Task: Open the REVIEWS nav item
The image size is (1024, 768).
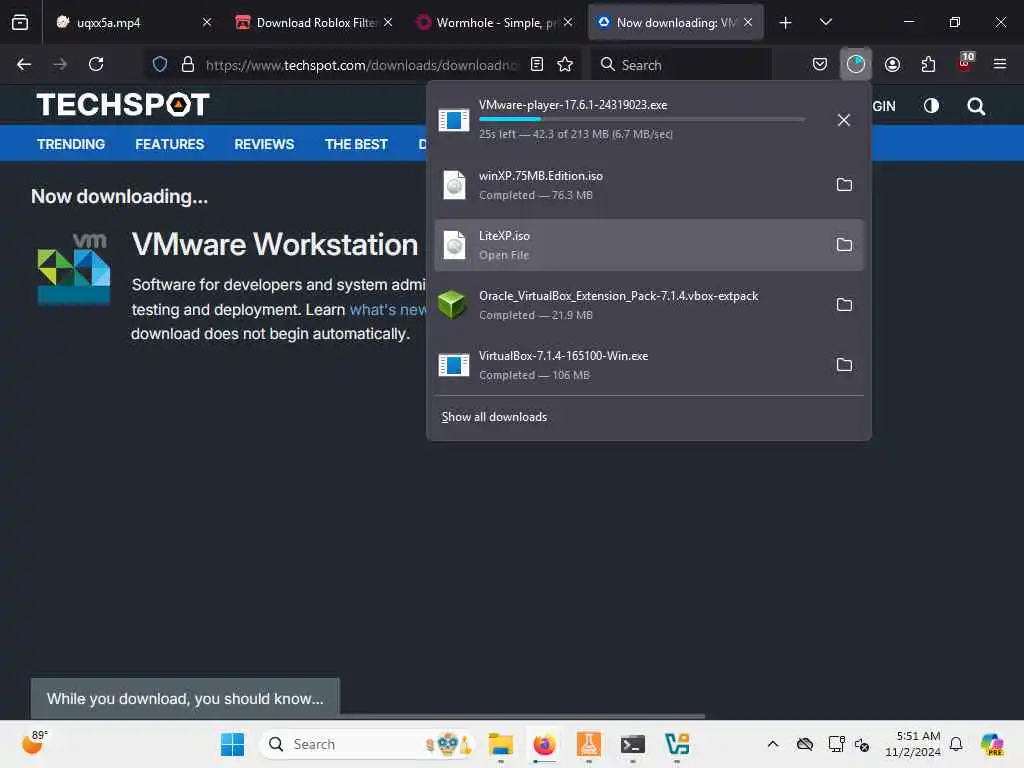Action: pos(264,144)
